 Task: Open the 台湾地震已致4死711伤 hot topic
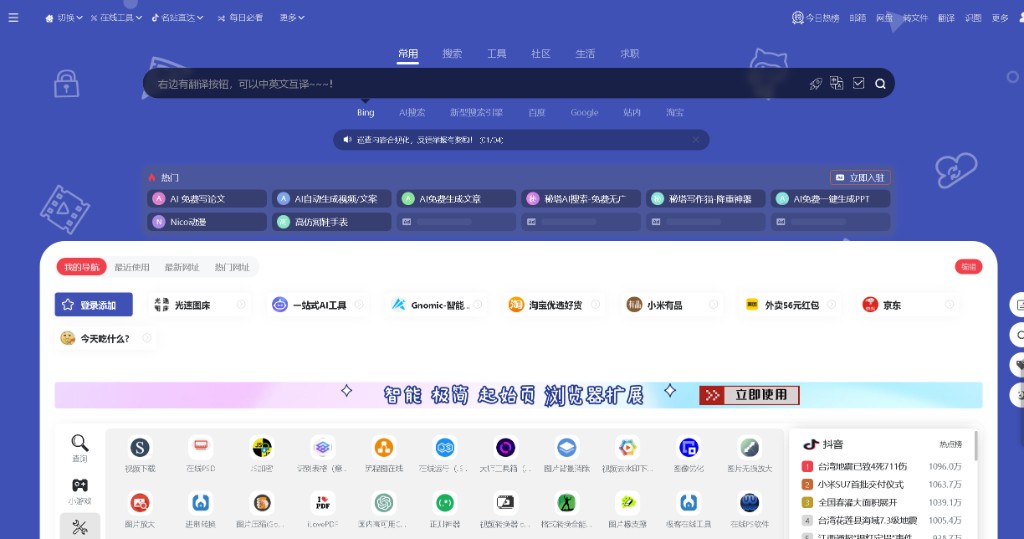(862, 466)
